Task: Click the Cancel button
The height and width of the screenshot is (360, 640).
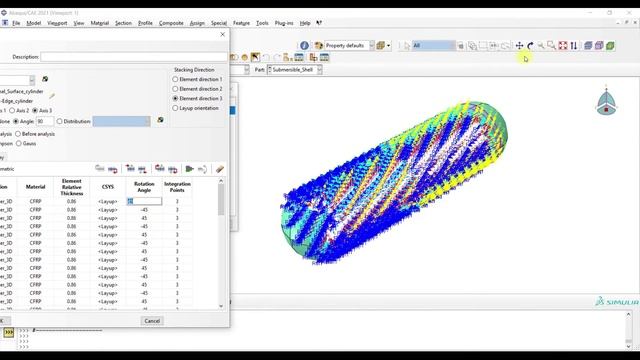Action: (152, 321)
